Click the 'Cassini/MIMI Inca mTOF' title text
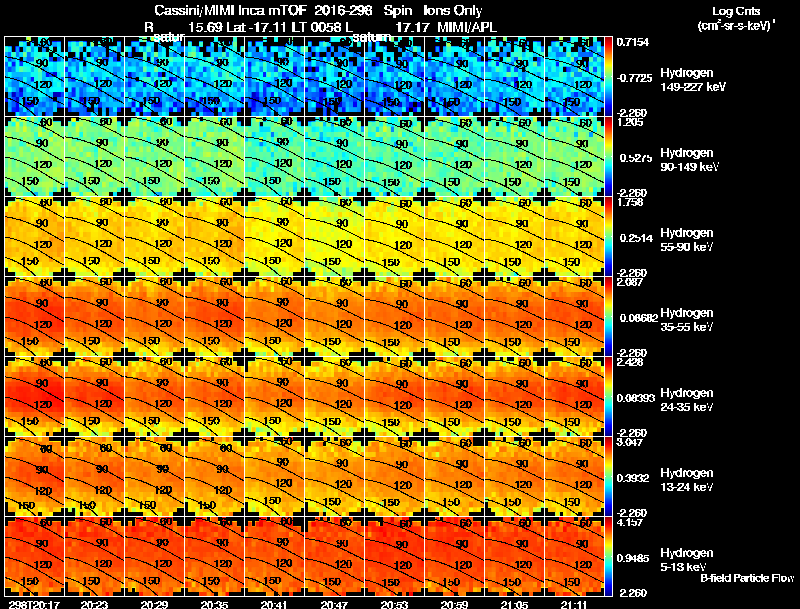Screen dimensions: 800x609 231,10
